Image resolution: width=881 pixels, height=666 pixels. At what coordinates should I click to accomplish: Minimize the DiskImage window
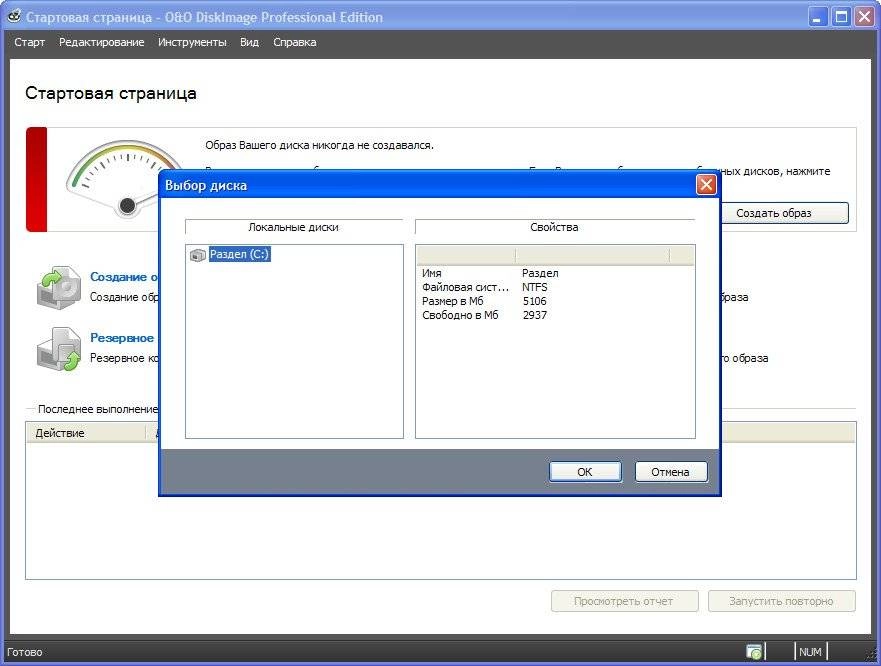(817, 17)
